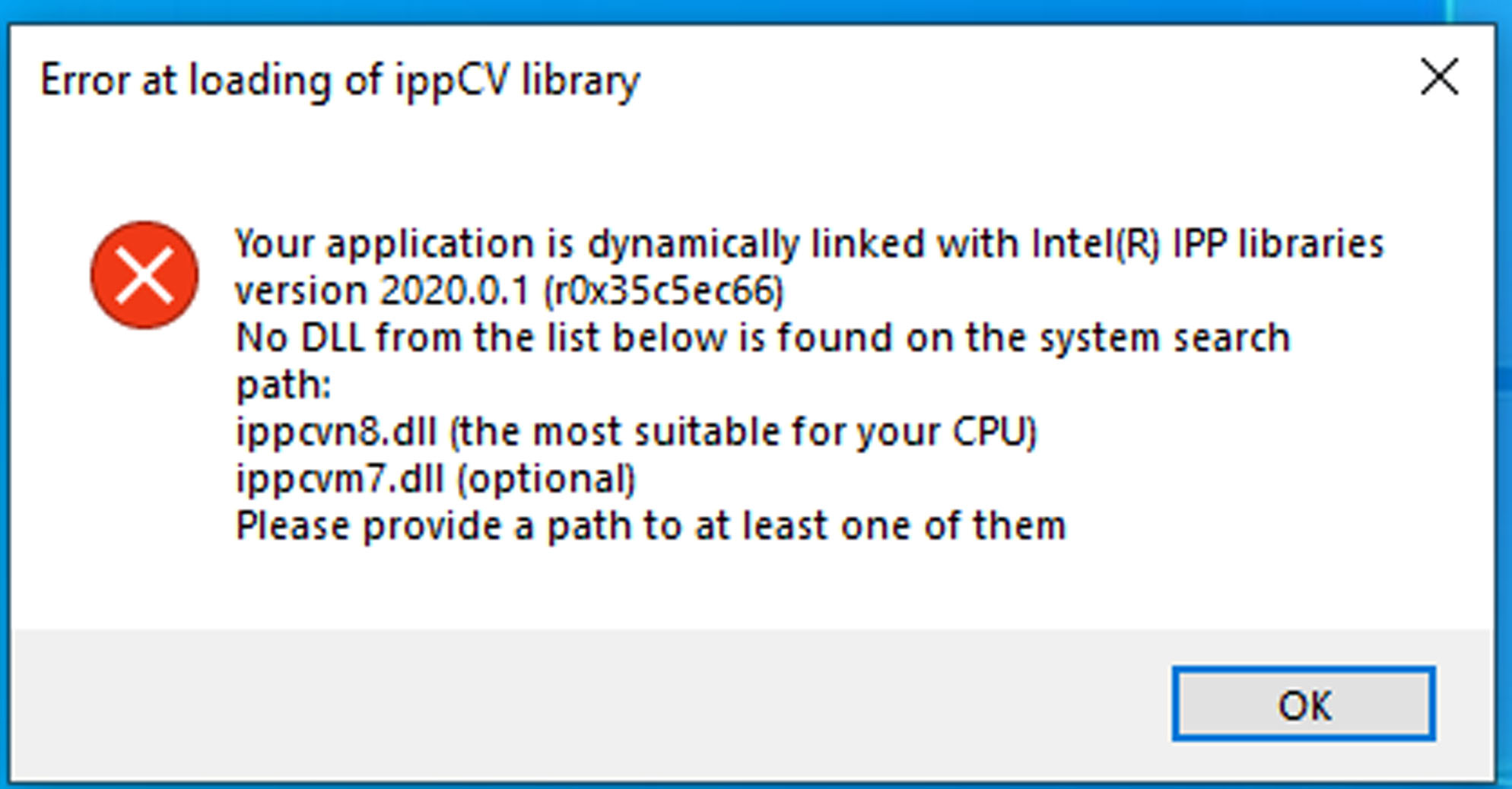
Task: Click the 'Please provide a path' sentence
Action: click(650, 524)
